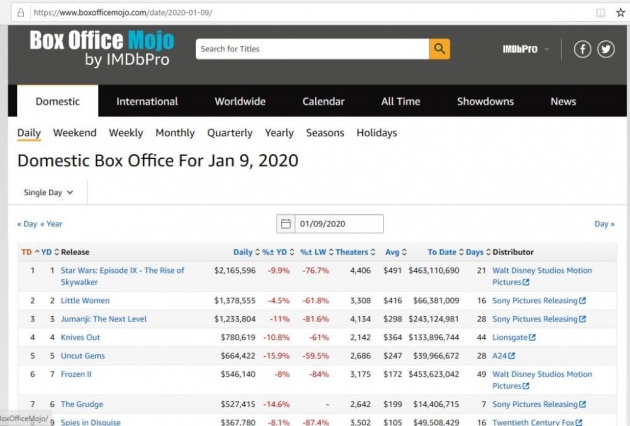Click the orange search magnifier button
This screenshot has width=630, height=426.
[x=439, y=49]
